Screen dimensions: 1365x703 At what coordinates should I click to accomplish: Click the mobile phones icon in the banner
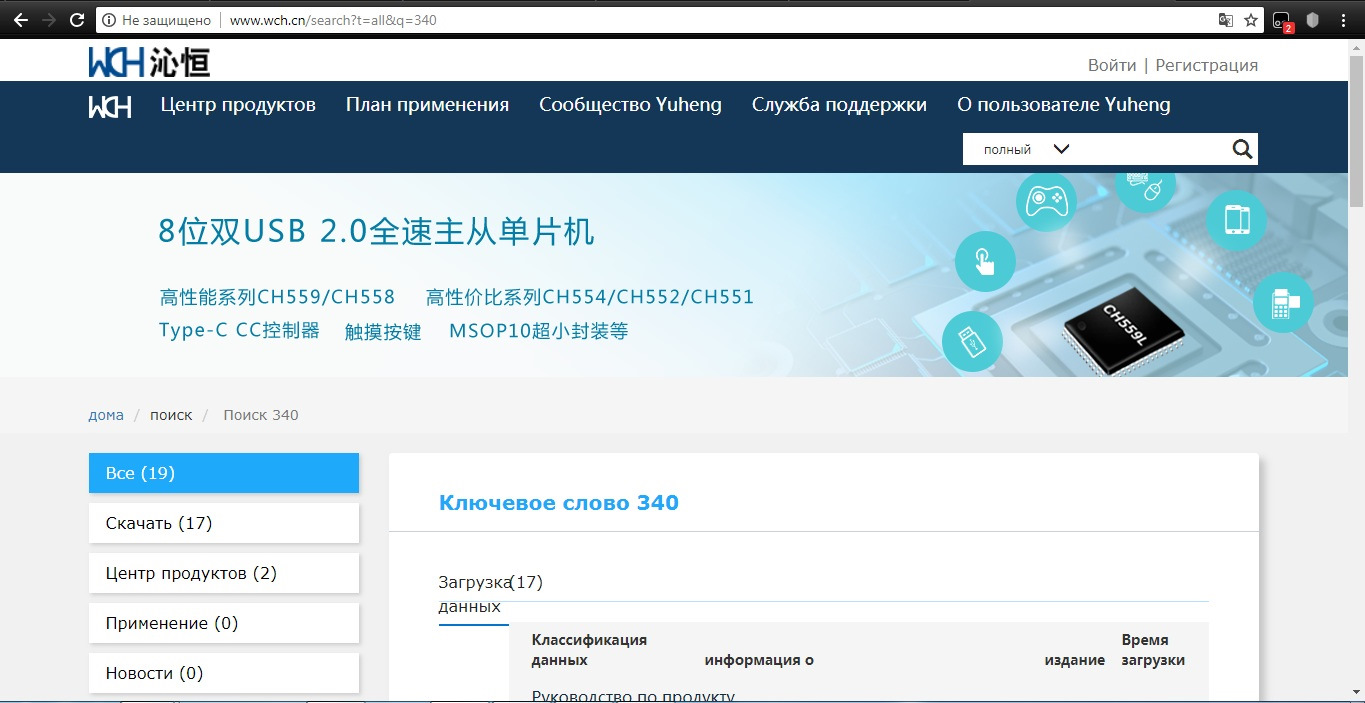coord(1237,220)
